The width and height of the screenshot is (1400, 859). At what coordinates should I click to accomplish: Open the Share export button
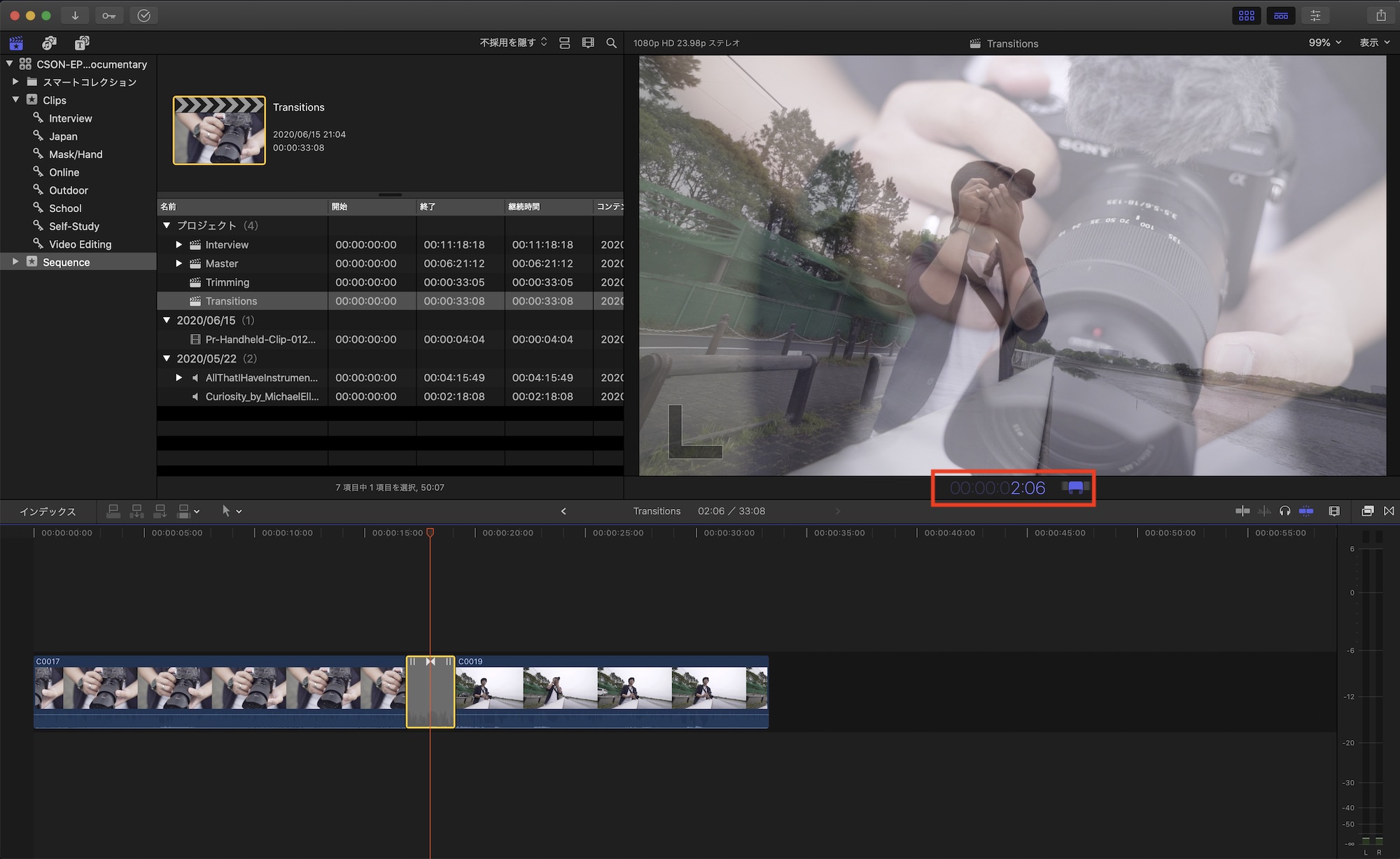[x=1380, y=15]
